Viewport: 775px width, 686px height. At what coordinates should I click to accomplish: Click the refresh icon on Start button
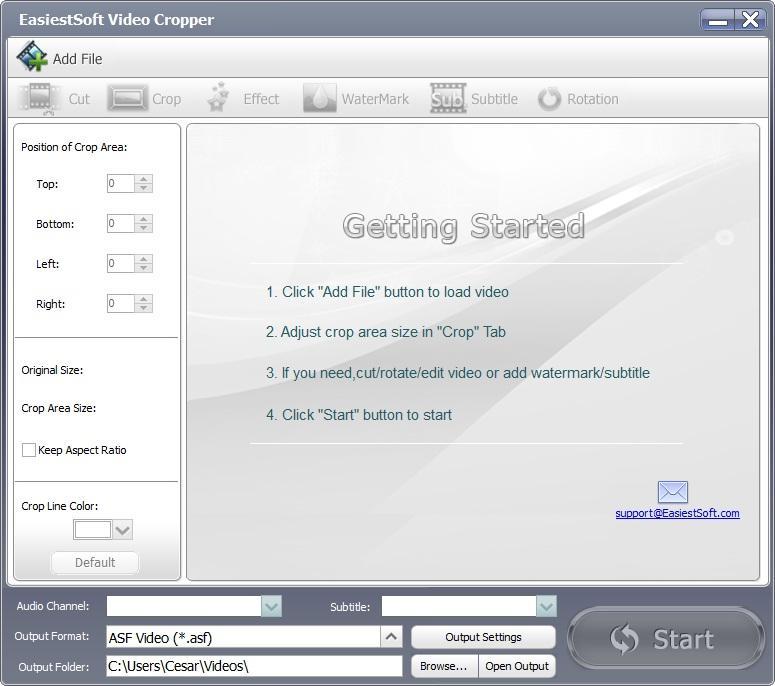[x=624, y=639]
